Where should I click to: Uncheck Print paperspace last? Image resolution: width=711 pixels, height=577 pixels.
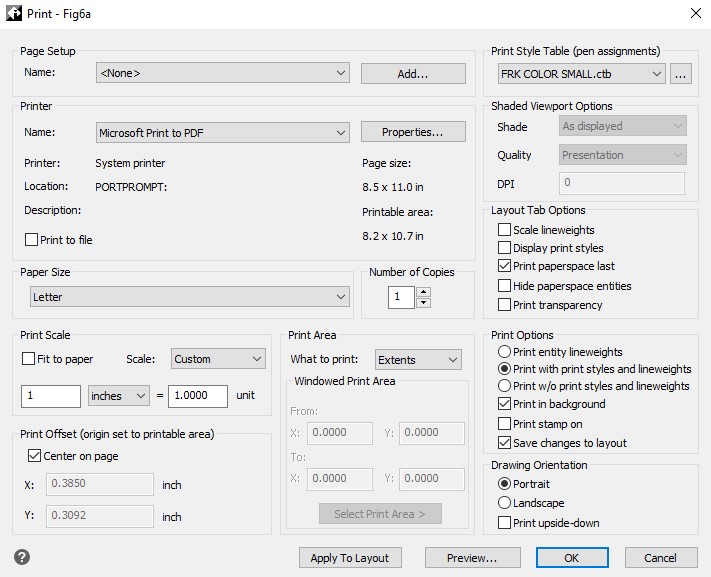point(504,266)
